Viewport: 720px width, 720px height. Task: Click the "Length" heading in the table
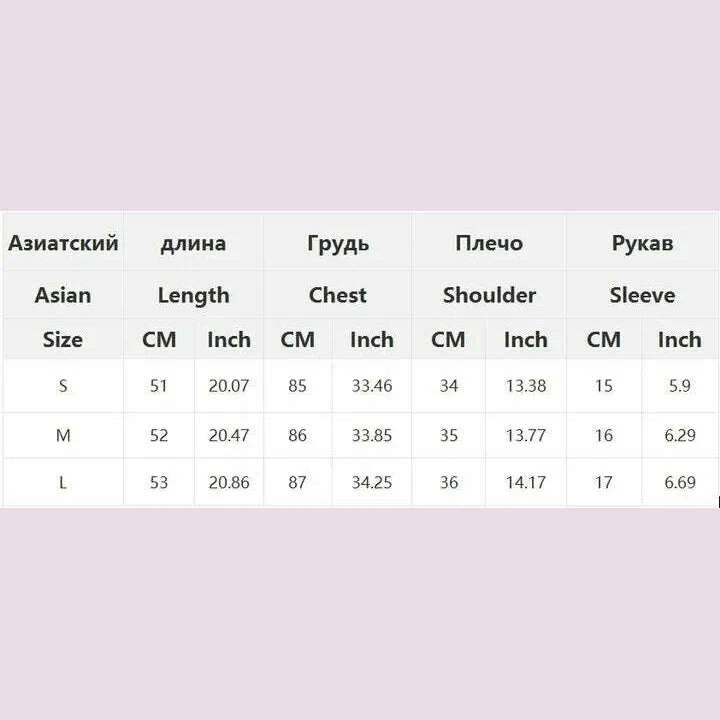click(193, 295)
